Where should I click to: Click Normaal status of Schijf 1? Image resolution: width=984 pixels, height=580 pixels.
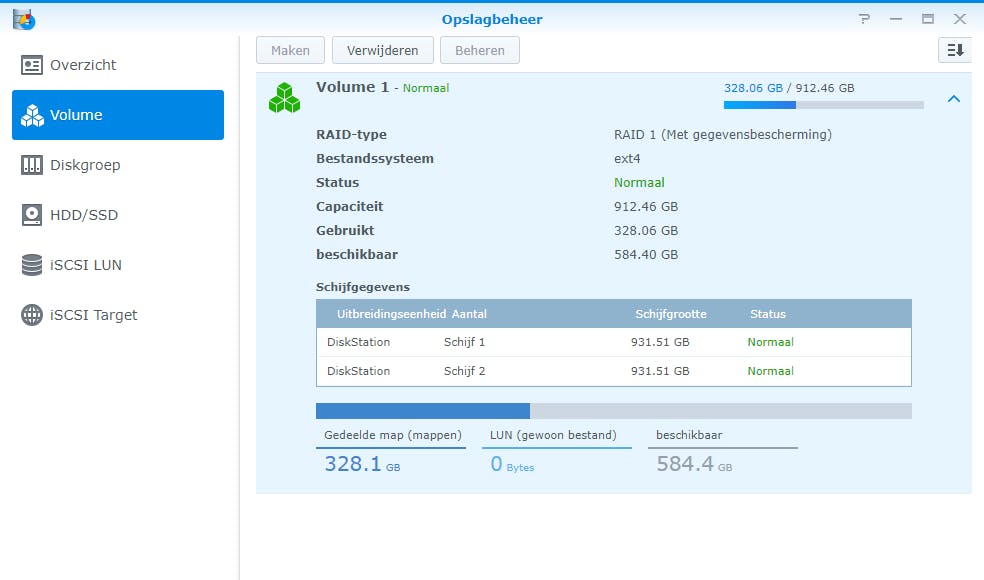coord(771,342)
